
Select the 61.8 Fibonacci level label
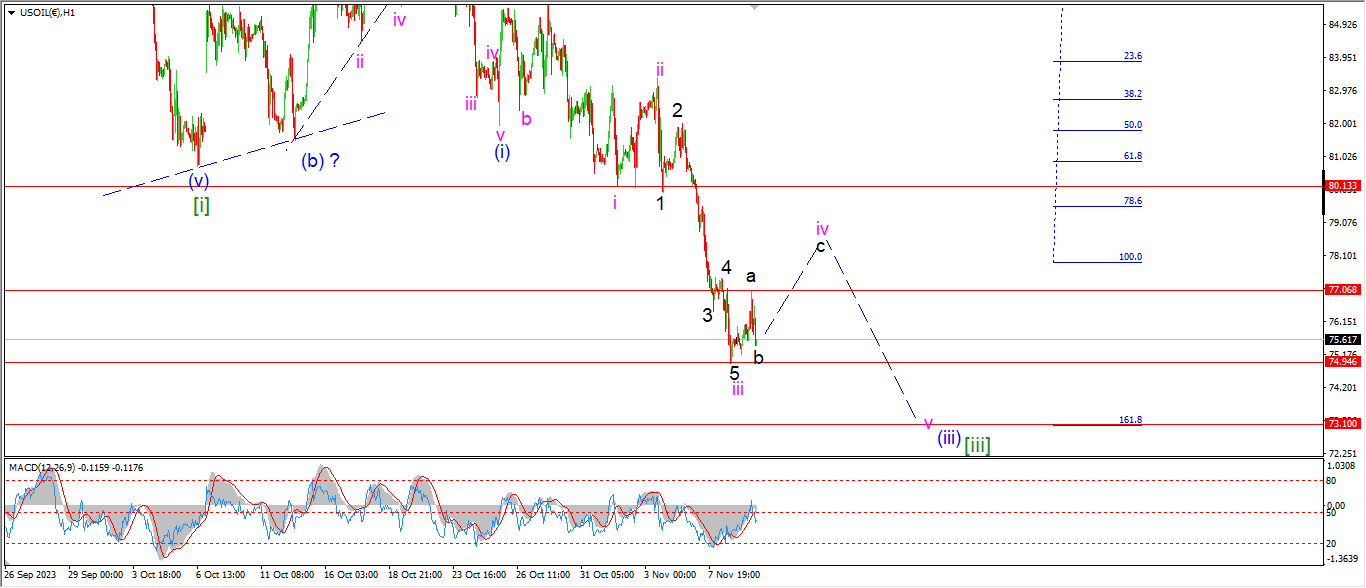coord(1132,157)
